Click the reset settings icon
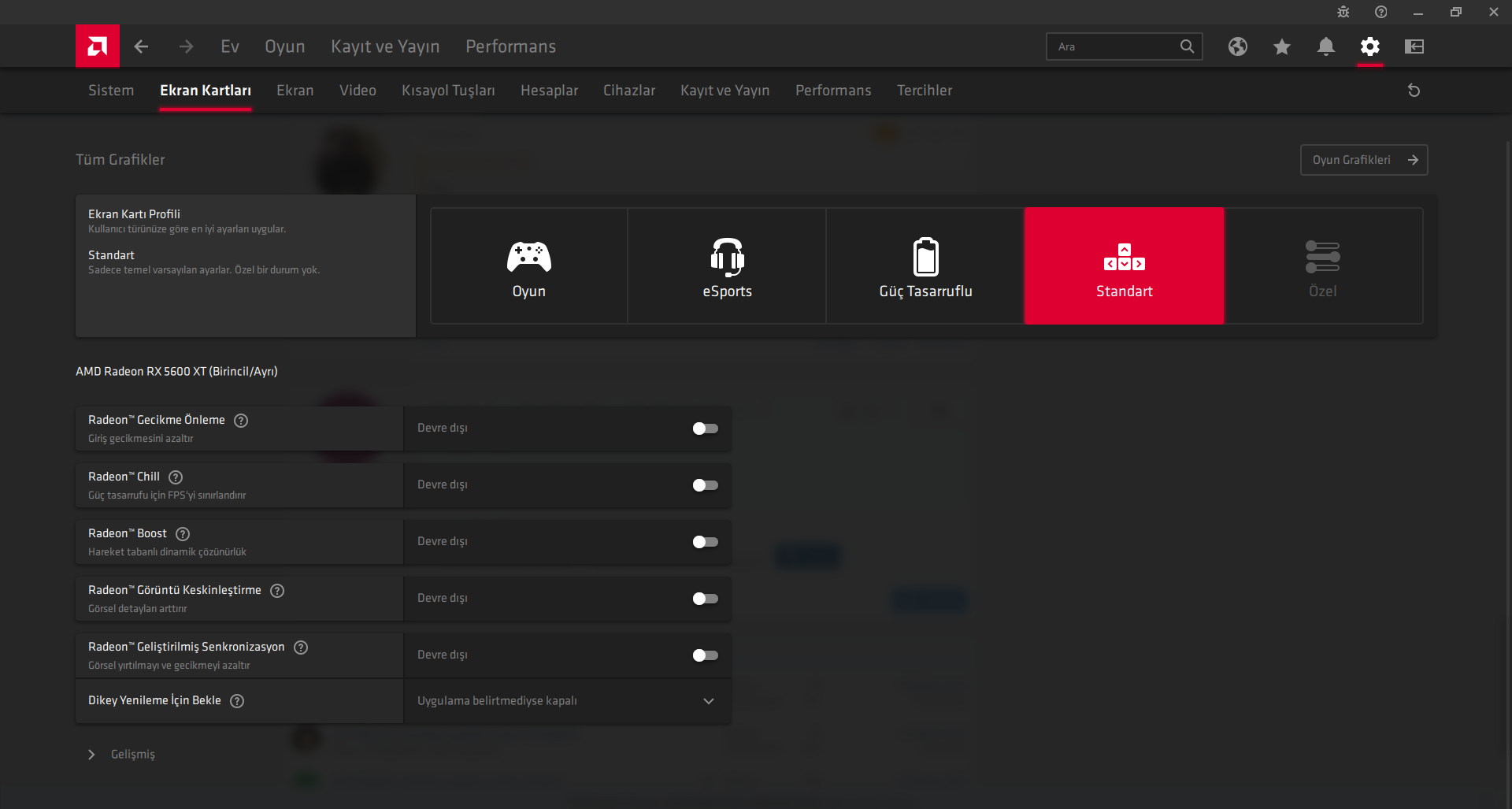The image size is (1512, 809). tap(1414, 91)
